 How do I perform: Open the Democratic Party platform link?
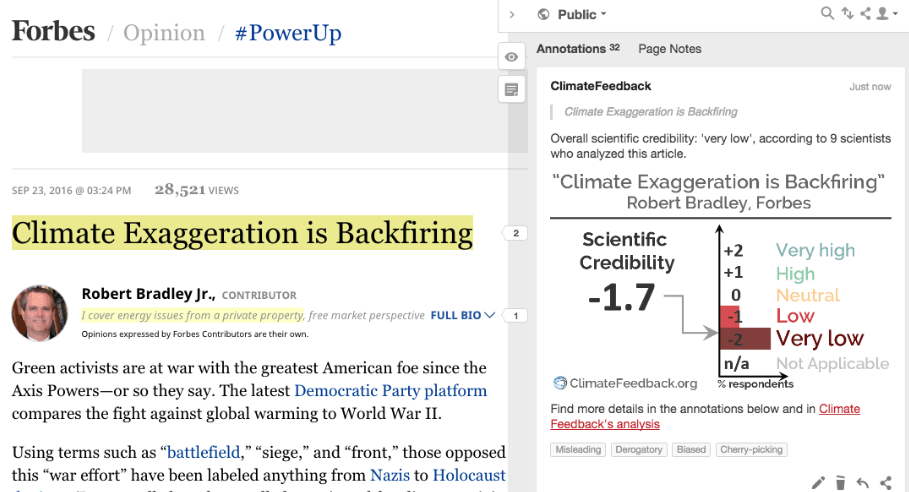click(x=391, y=391)
